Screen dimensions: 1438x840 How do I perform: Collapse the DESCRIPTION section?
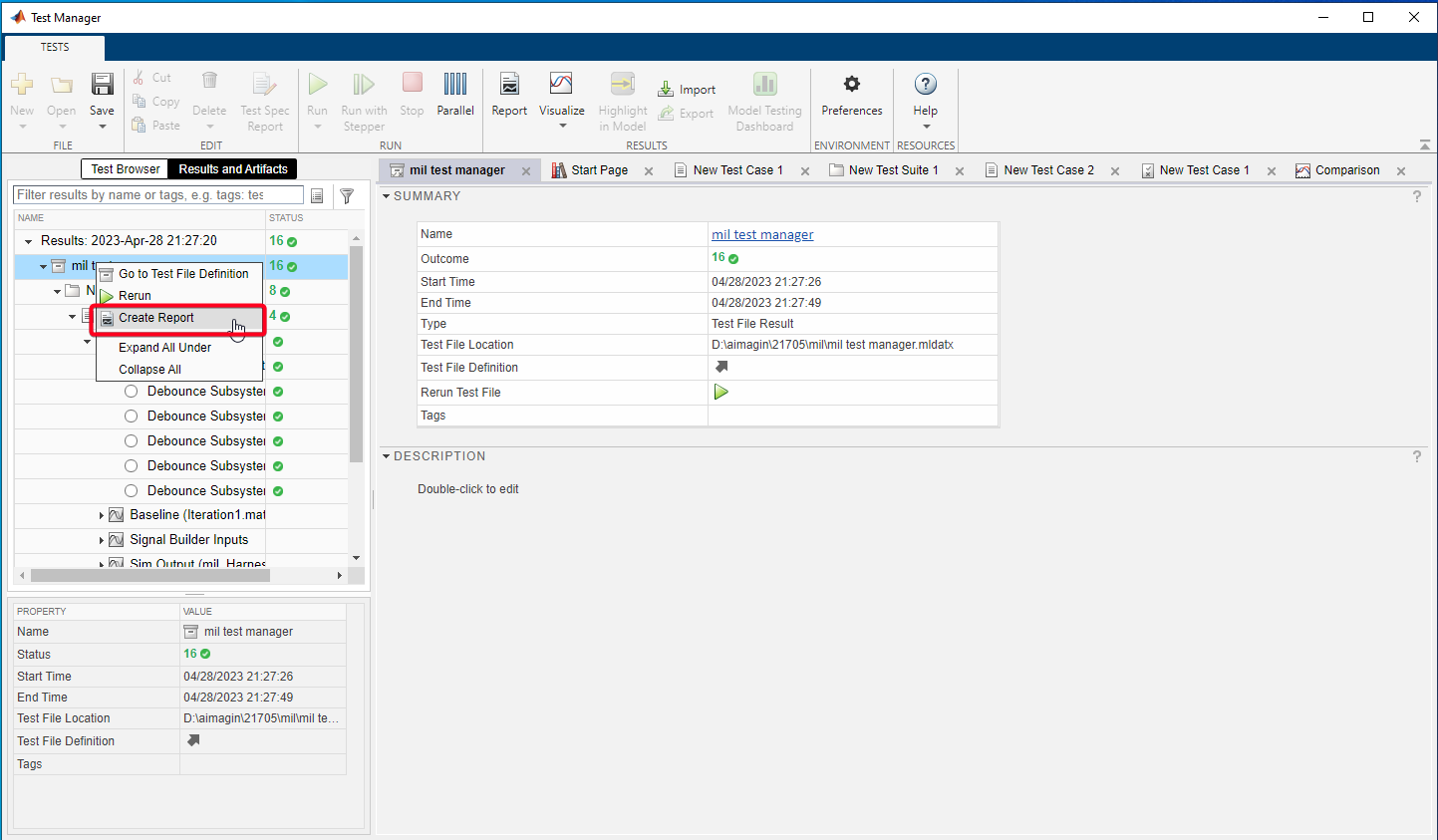pyautogui.click(x=387, y=456)
